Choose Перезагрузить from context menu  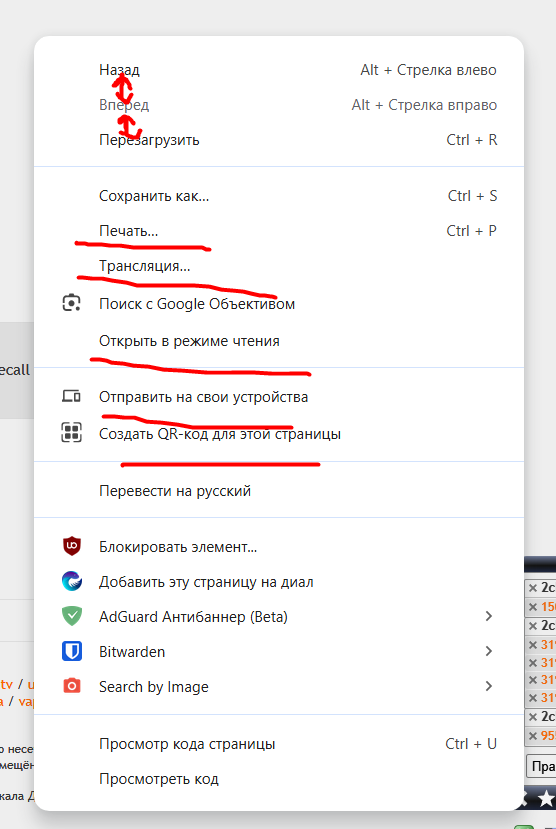pos(279,140)
